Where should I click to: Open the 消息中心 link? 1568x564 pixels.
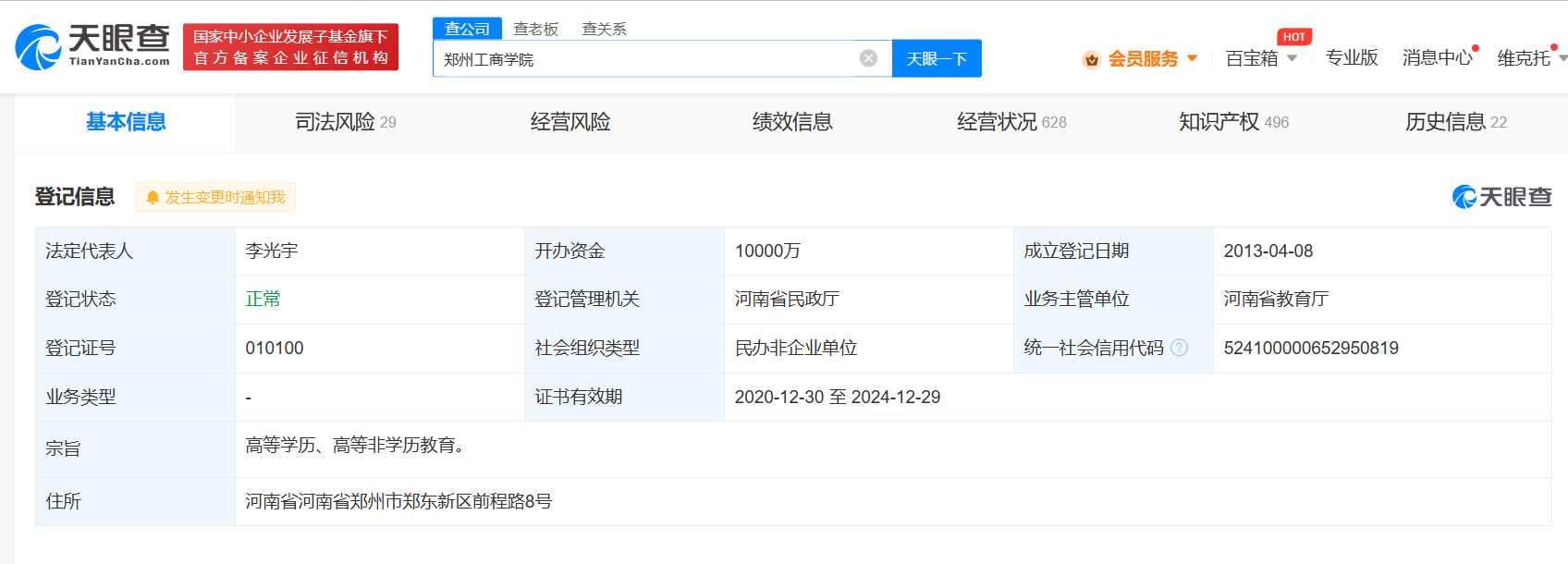1438,57
